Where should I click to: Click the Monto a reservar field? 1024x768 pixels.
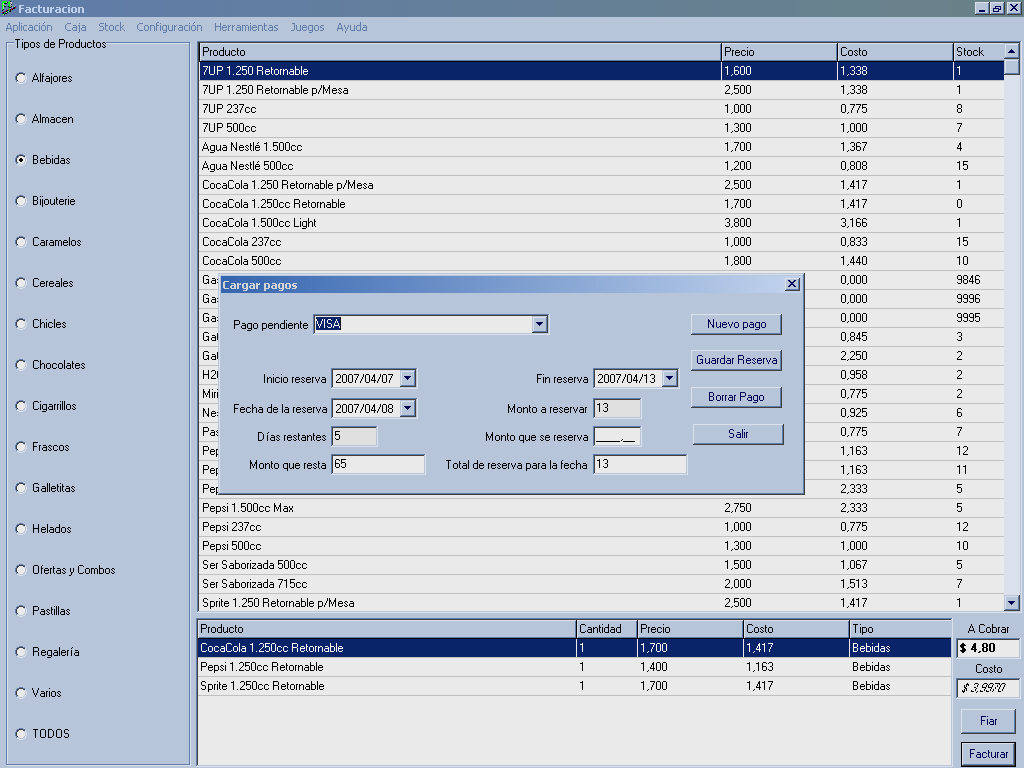[x=617, y=408]
